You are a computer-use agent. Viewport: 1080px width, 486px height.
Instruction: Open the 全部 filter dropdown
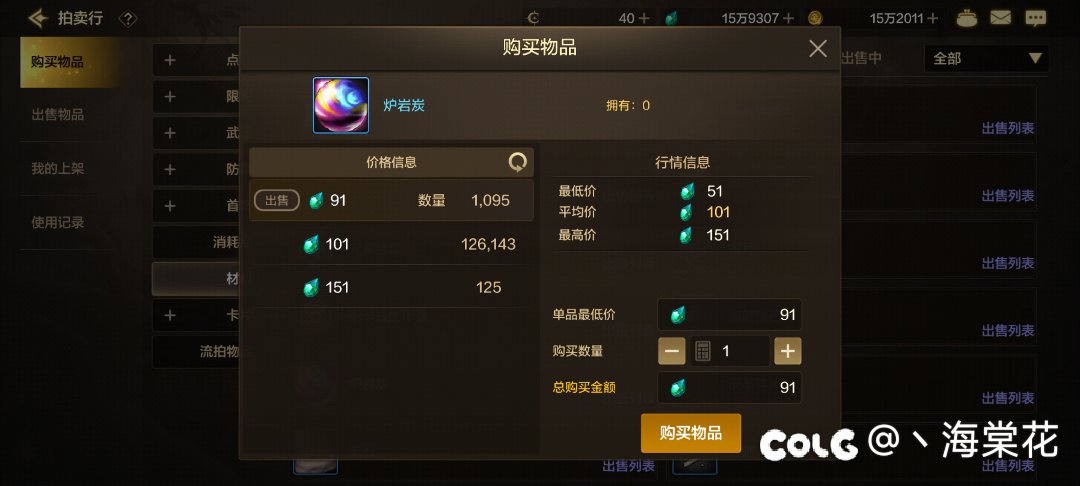pos(986,59)
